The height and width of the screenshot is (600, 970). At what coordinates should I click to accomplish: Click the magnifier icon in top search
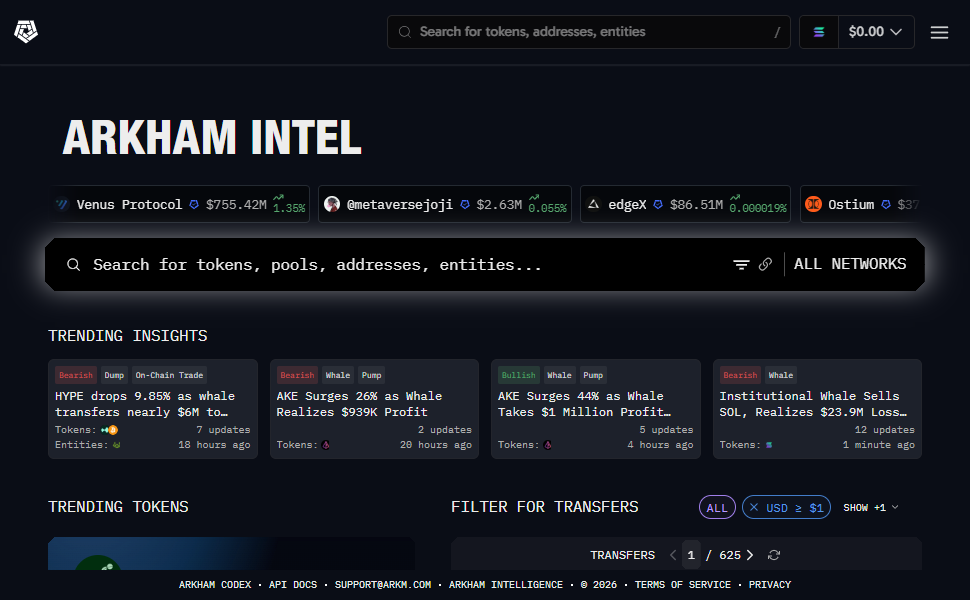click(x=405, y=32)
